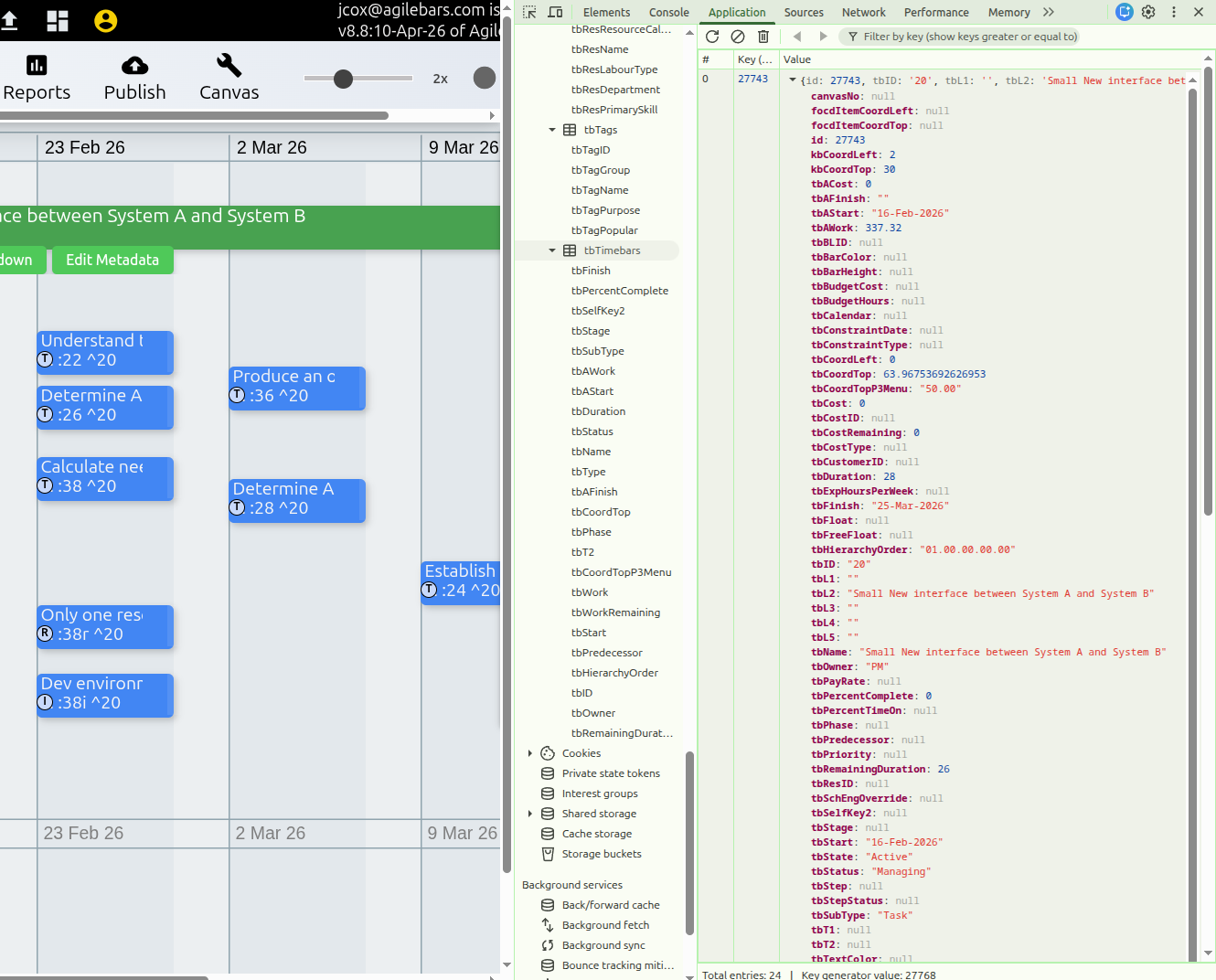Click the Edit Metadata button
The height and width of the screenshot is (980, 1216).
click(112, 260)
